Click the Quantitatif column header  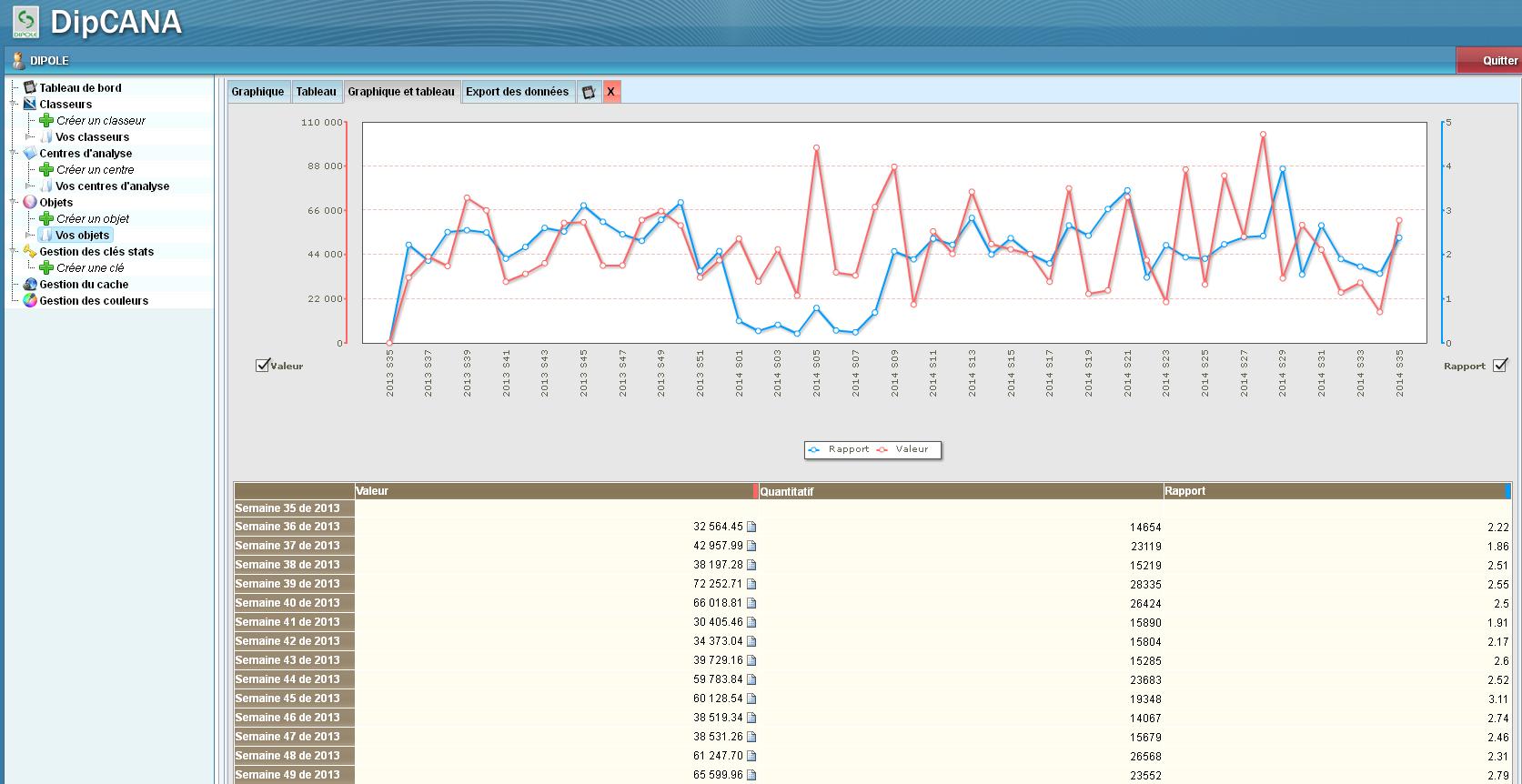[x=962, y=491]
